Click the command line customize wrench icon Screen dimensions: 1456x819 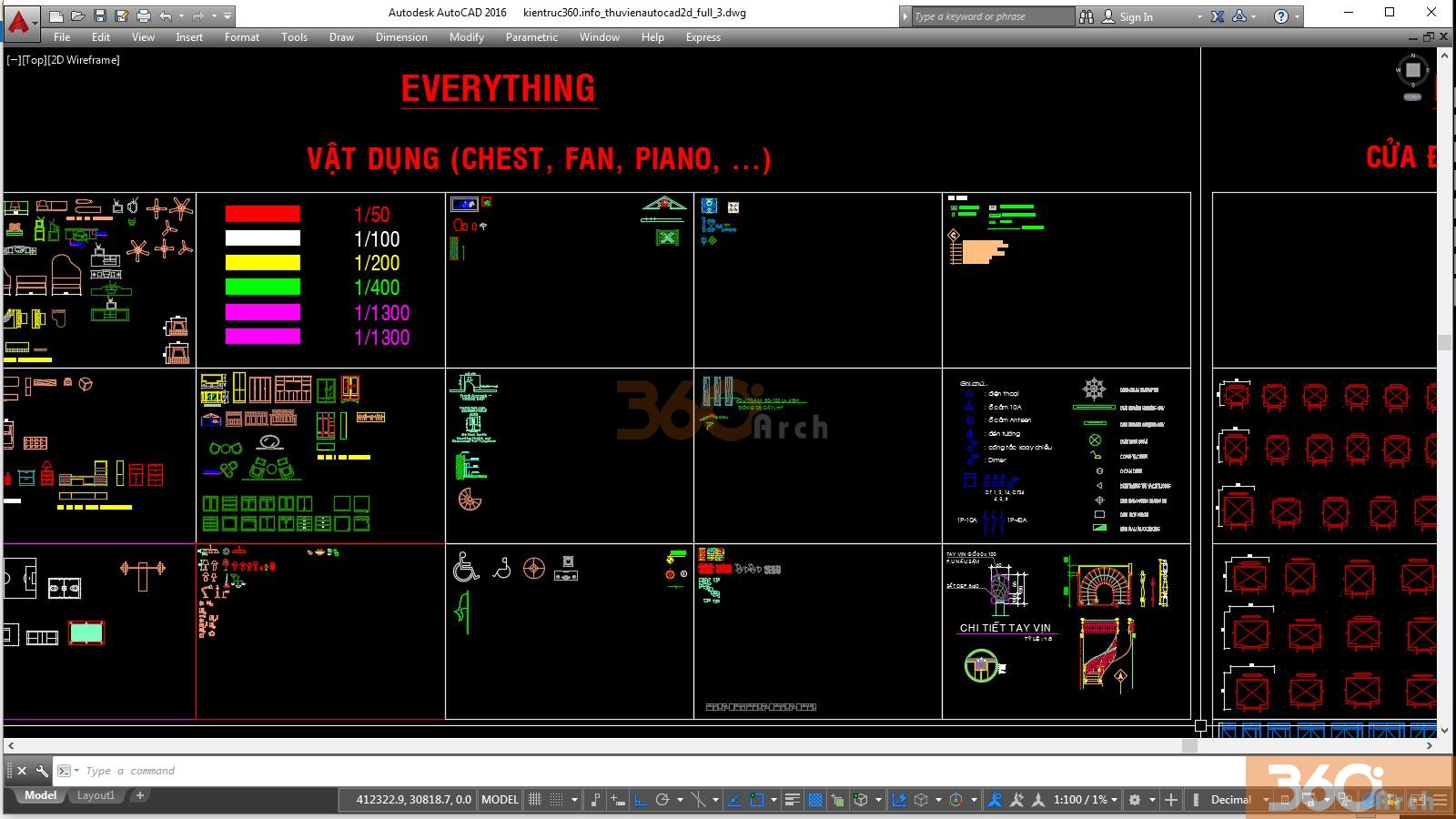click(x=42, y=771)
